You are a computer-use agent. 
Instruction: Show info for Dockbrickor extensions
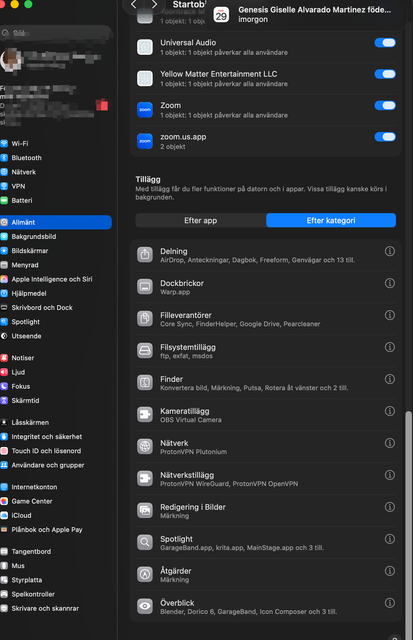[390, 283]
